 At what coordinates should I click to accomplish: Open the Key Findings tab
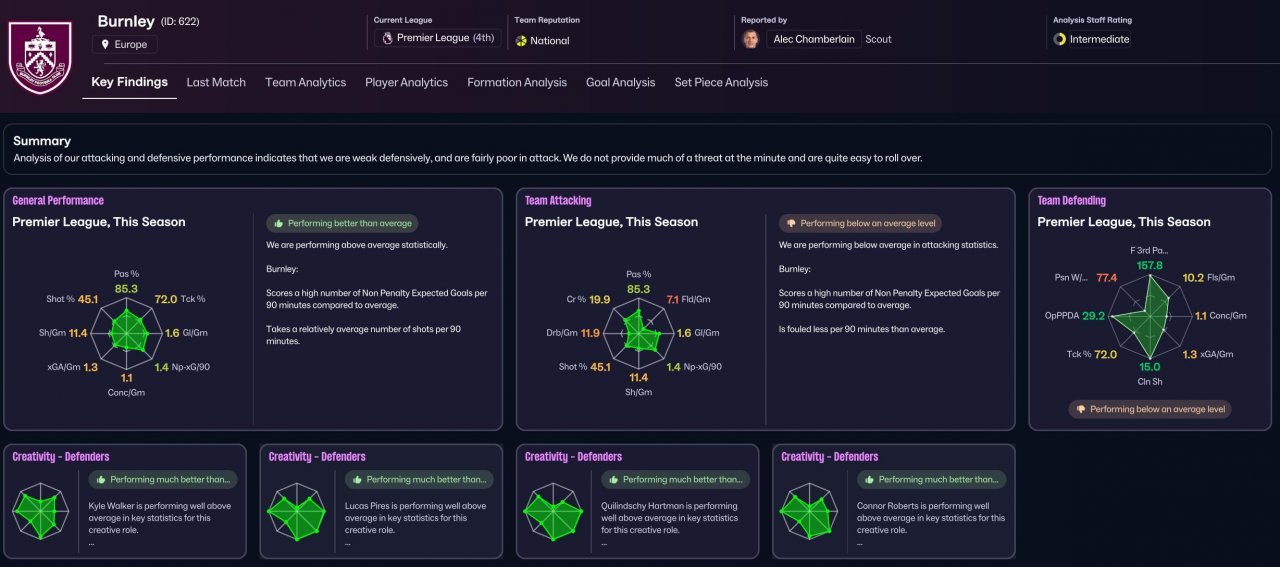[x=129, y=82]
